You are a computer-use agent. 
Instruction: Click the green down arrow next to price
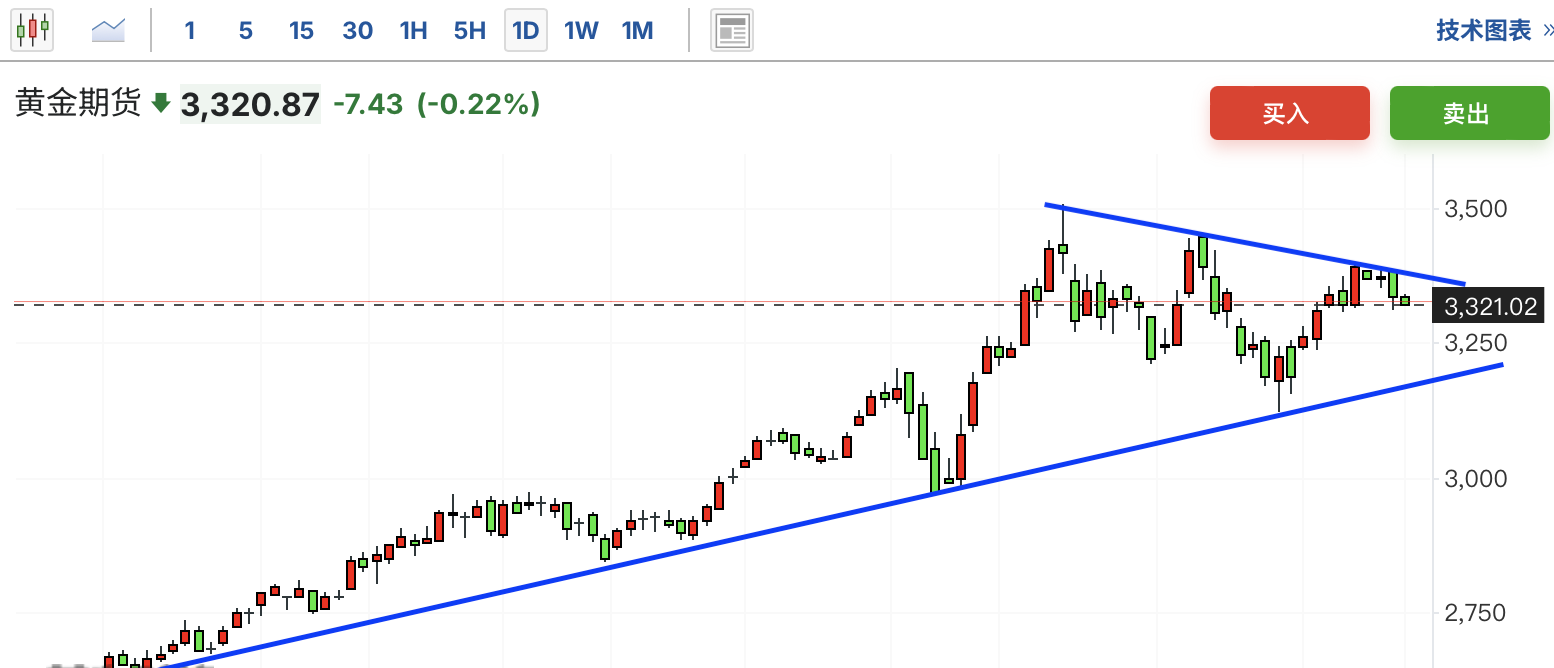tap(161, 103)
